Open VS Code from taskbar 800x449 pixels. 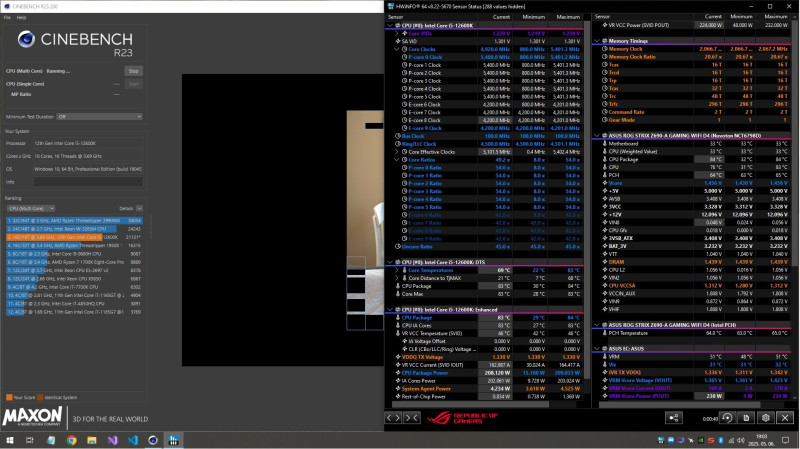pos(133,440)
